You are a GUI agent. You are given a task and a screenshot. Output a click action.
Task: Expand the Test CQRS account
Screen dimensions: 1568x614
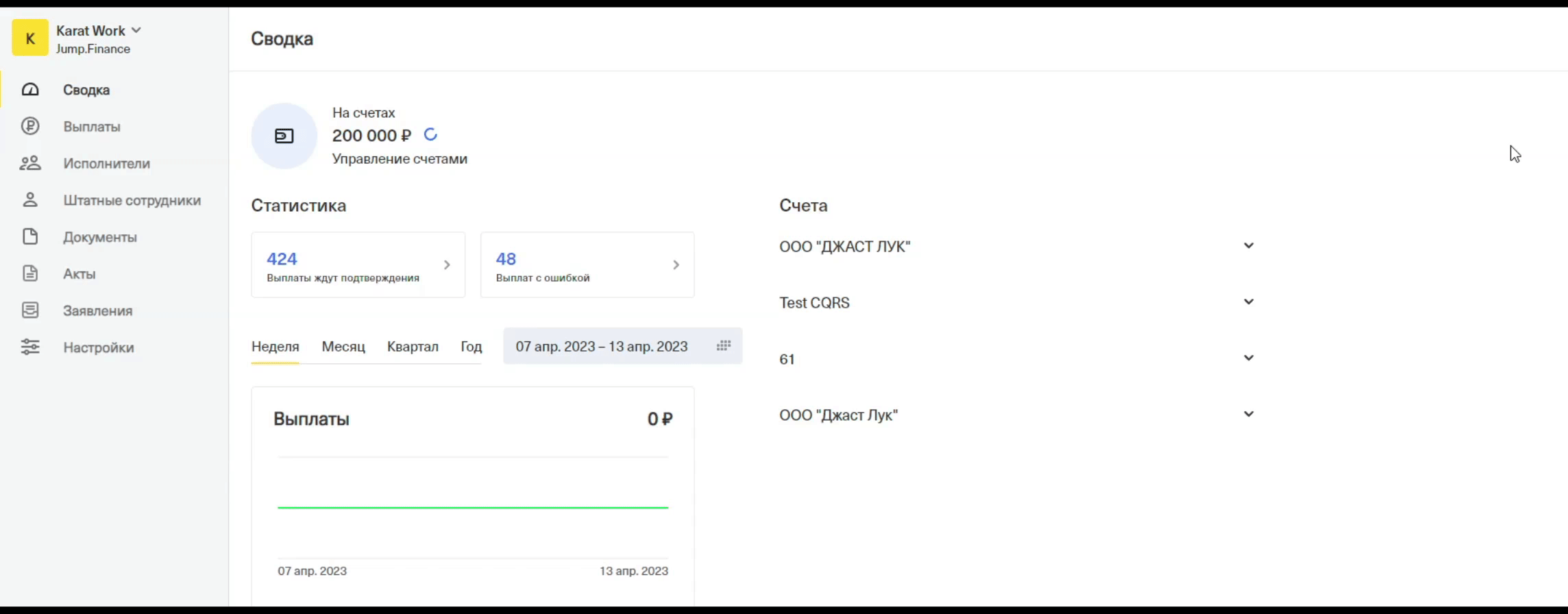point(1249,302)
